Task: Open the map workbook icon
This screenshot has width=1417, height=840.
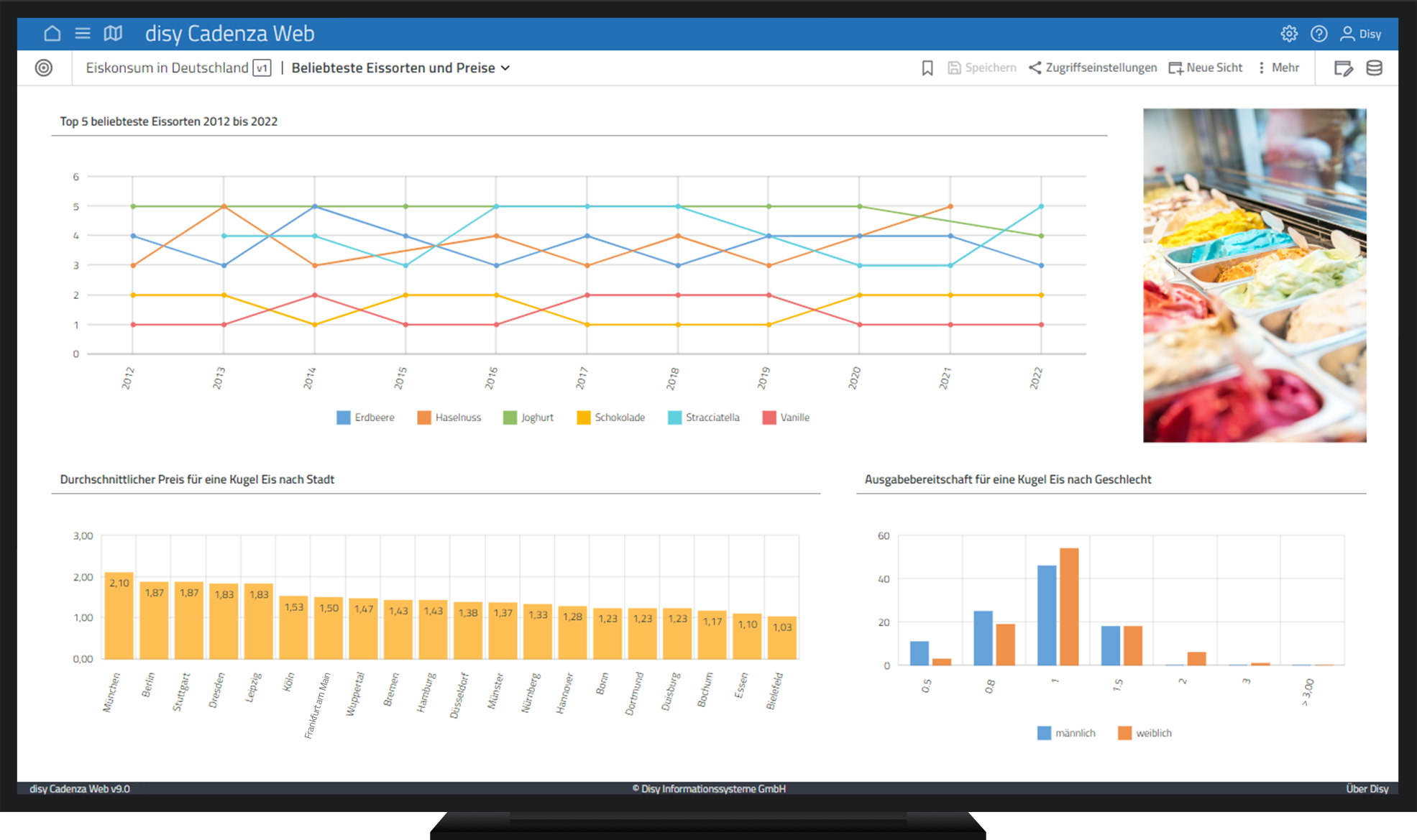Action: pos(113,34)
